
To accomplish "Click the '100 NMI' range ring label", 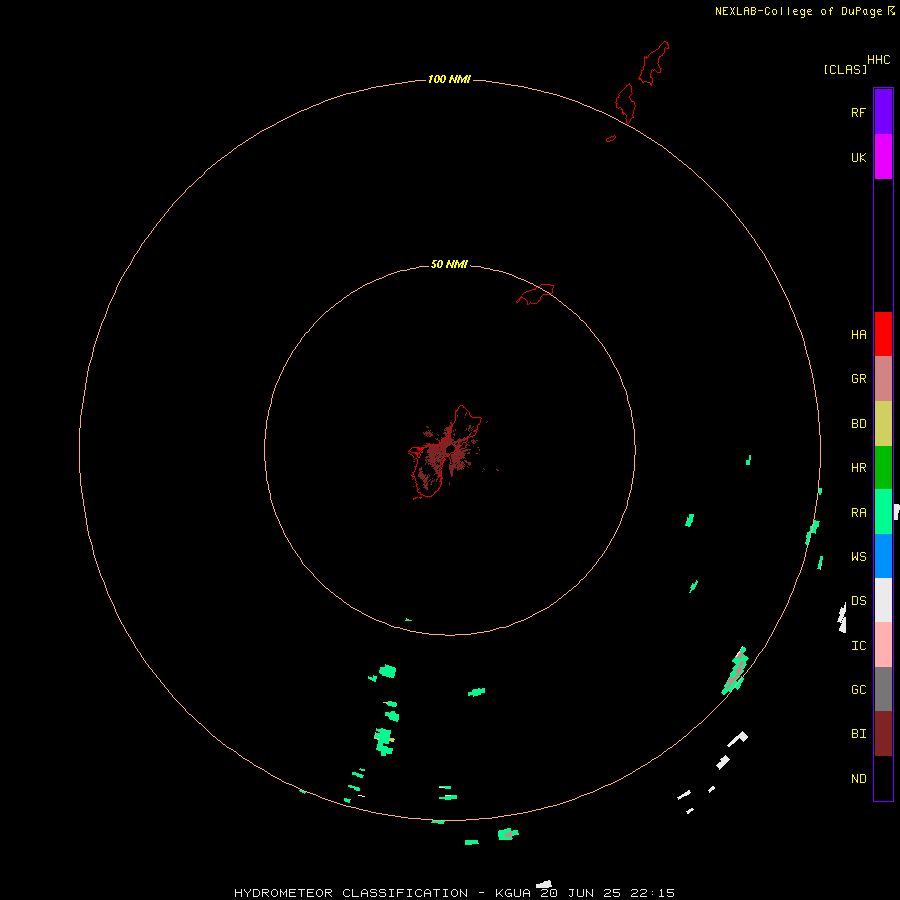I will click(x=449, y=79).
